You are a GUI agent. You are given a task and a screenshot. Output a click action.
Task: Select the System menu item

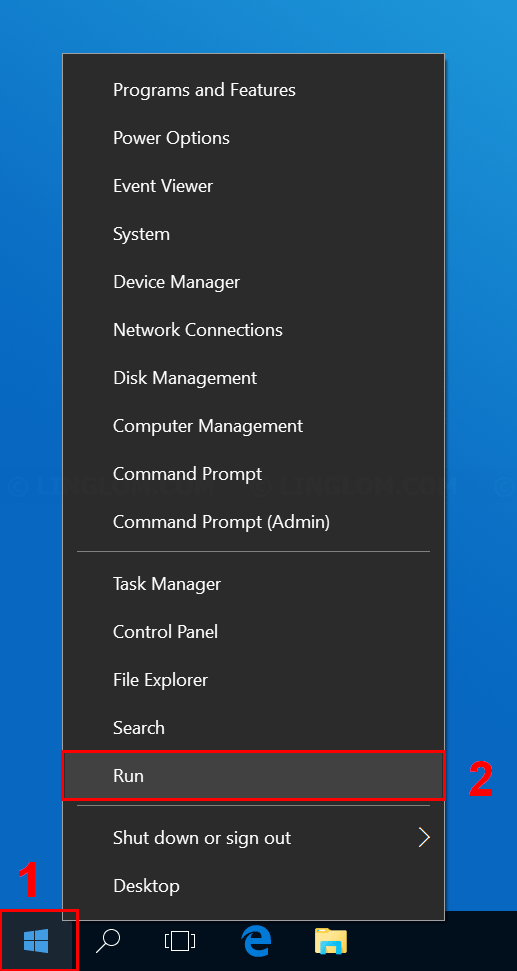click(253, 234)
